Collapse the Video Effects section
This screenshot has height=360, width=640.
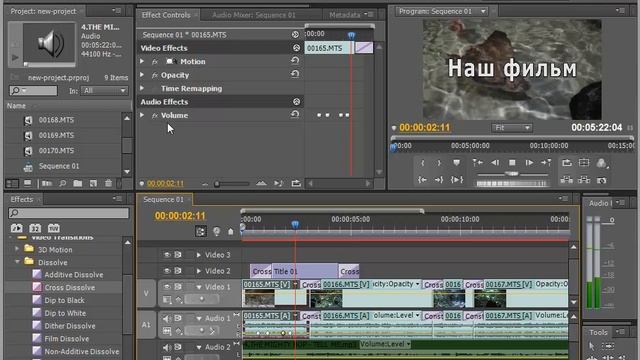tap(296, 48)
